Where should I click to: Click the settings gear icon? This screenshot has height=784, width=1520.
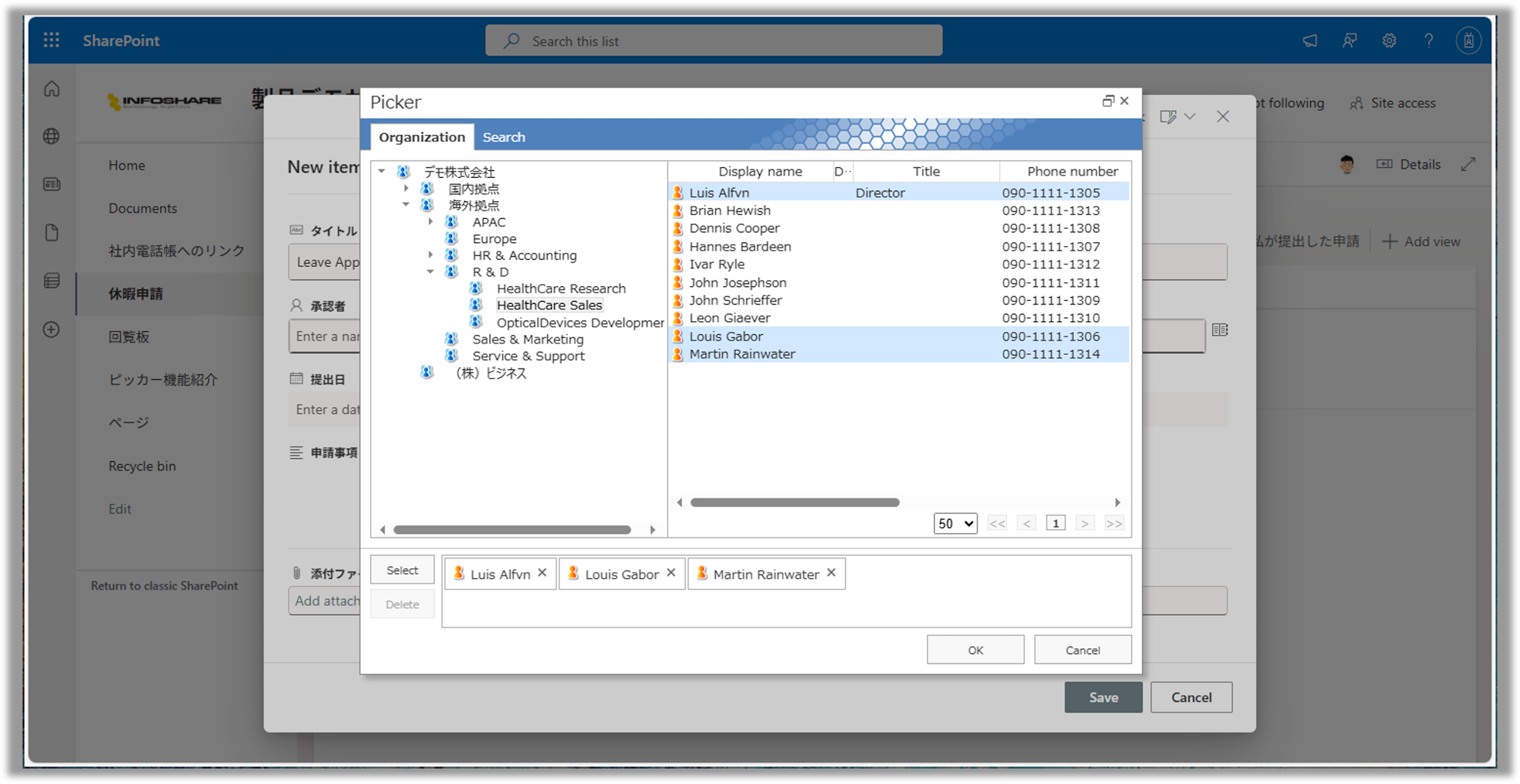click(x=1389, y=41)
